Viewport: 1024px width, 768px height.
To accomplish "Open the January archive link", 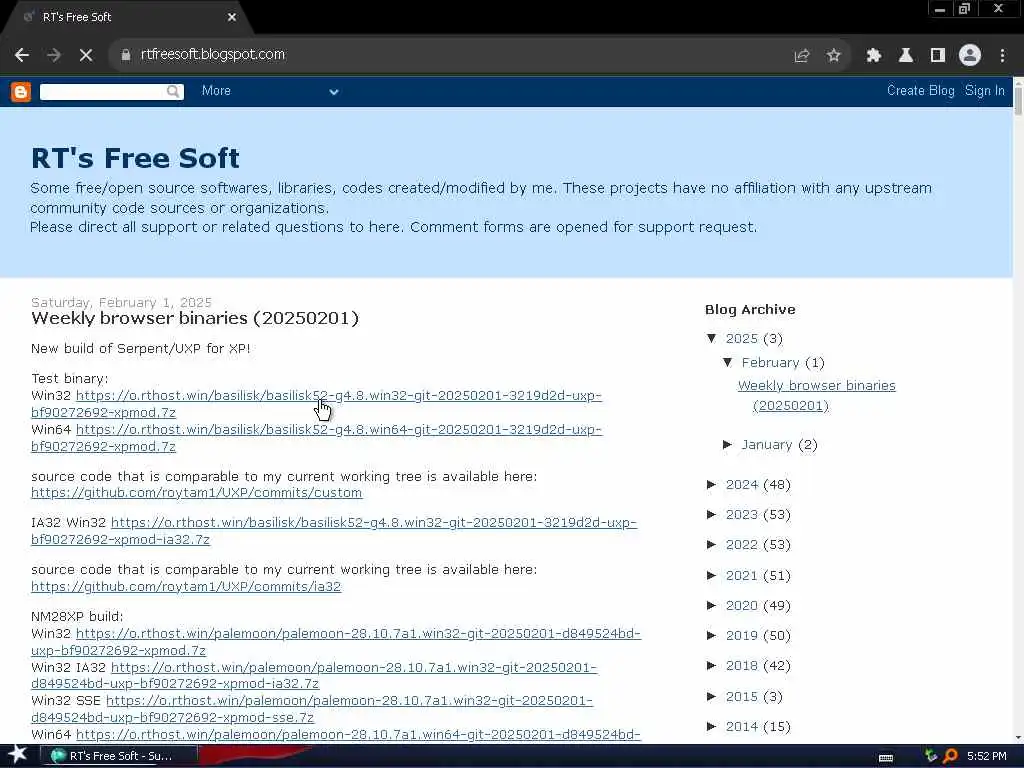I will click(767, 445).
